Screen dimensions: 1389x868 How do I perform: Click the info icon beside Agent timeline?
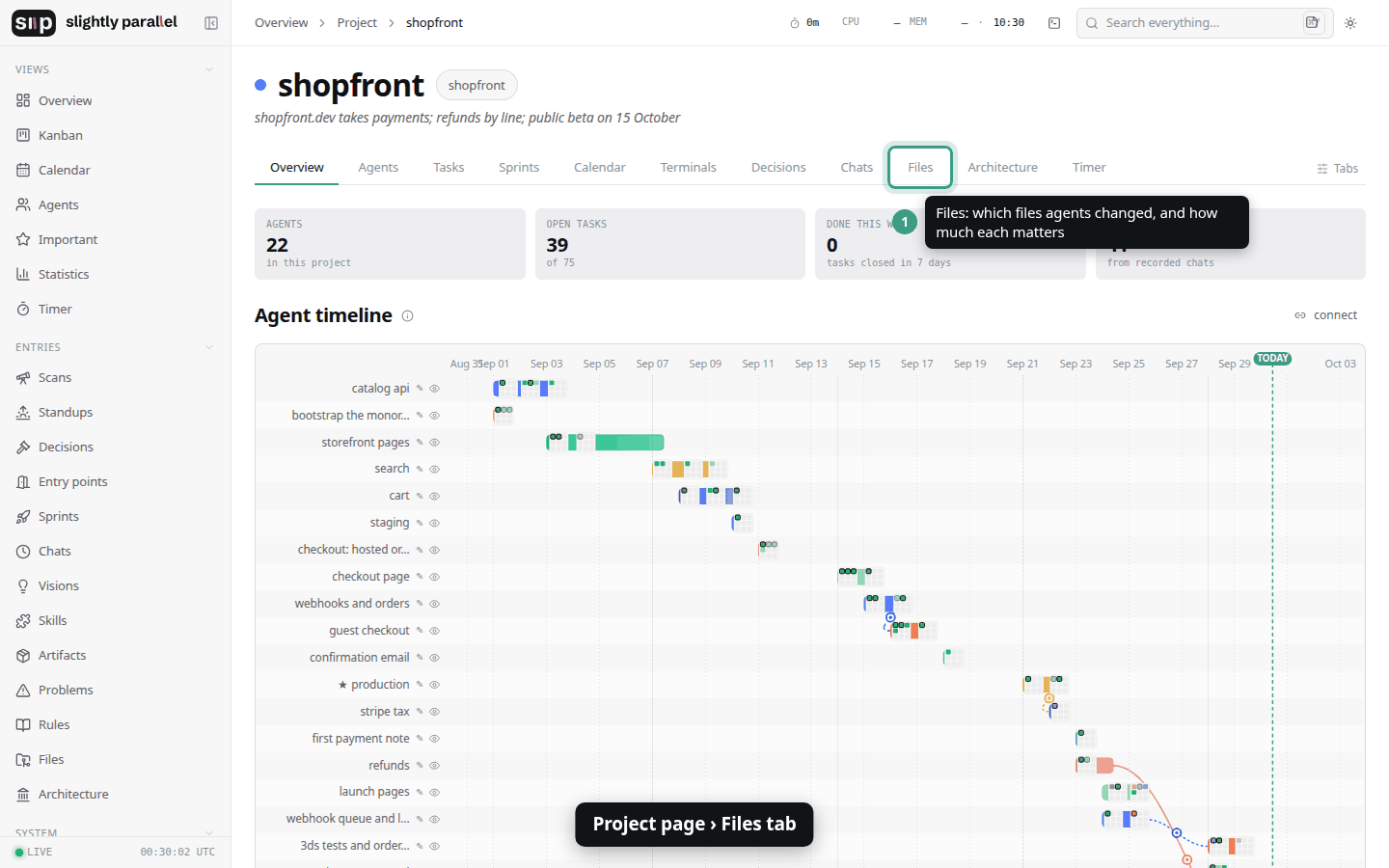pos(408,315)
